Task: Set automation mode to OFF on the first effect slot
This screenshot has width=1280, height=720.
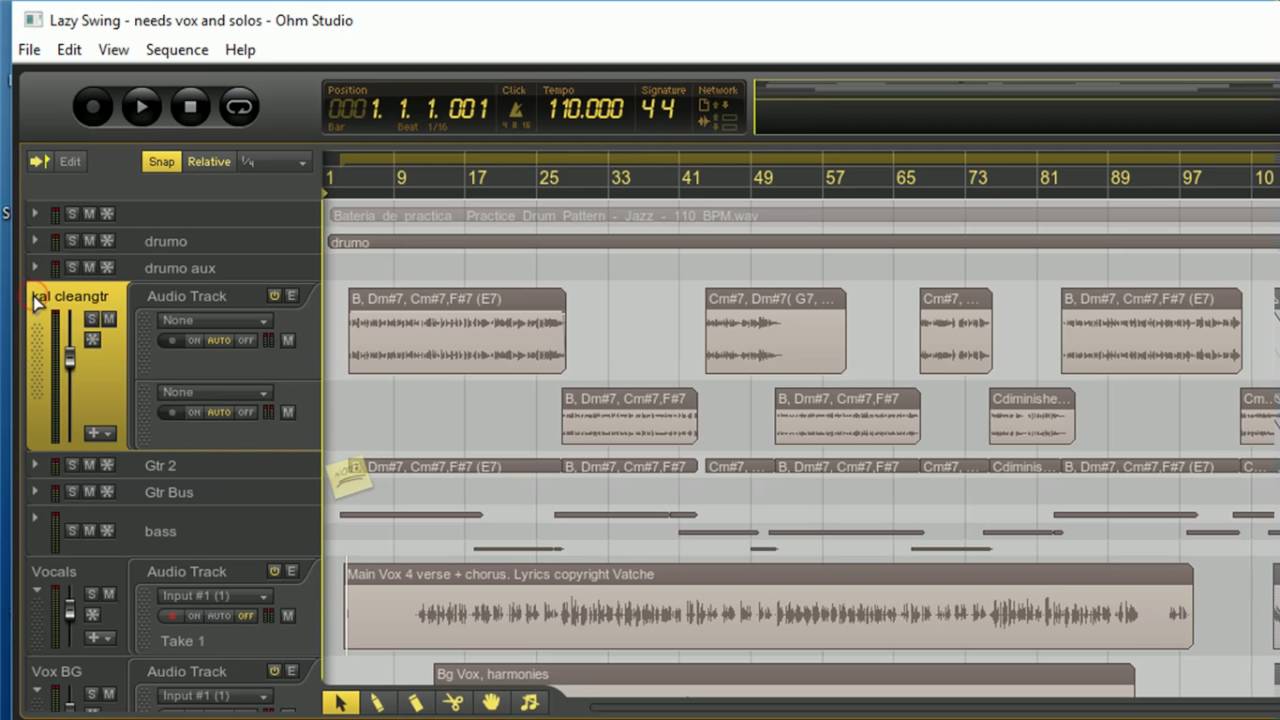Action: pos(245,340)
